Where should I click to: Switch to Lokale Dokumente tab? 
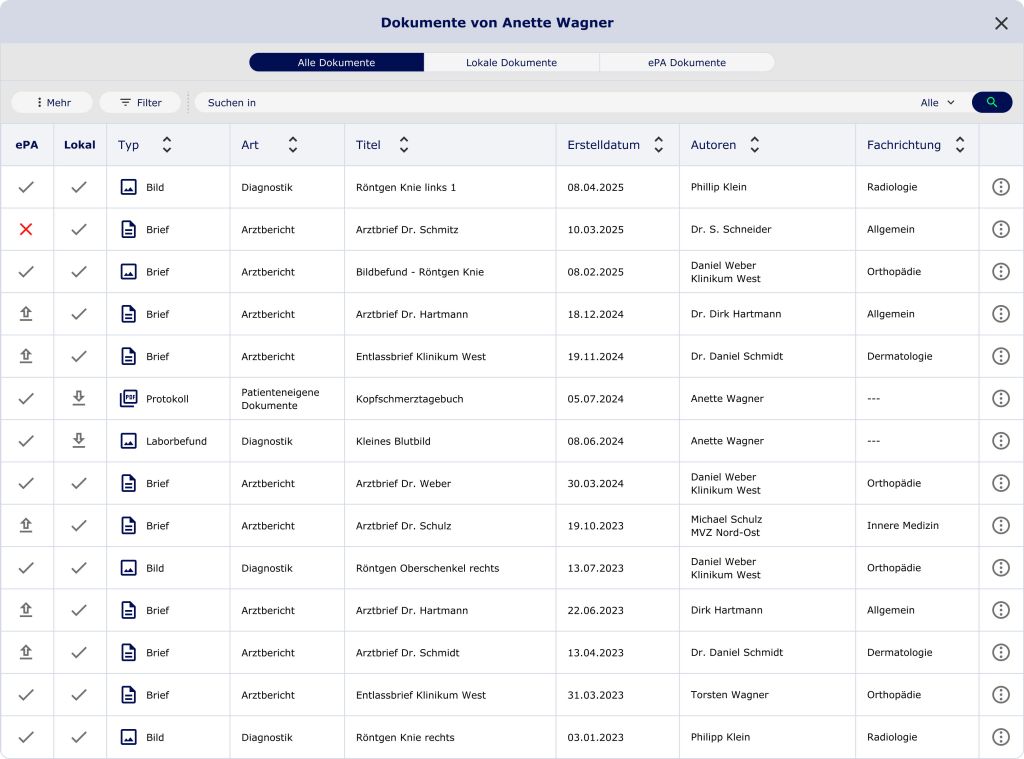pos(511,62)
